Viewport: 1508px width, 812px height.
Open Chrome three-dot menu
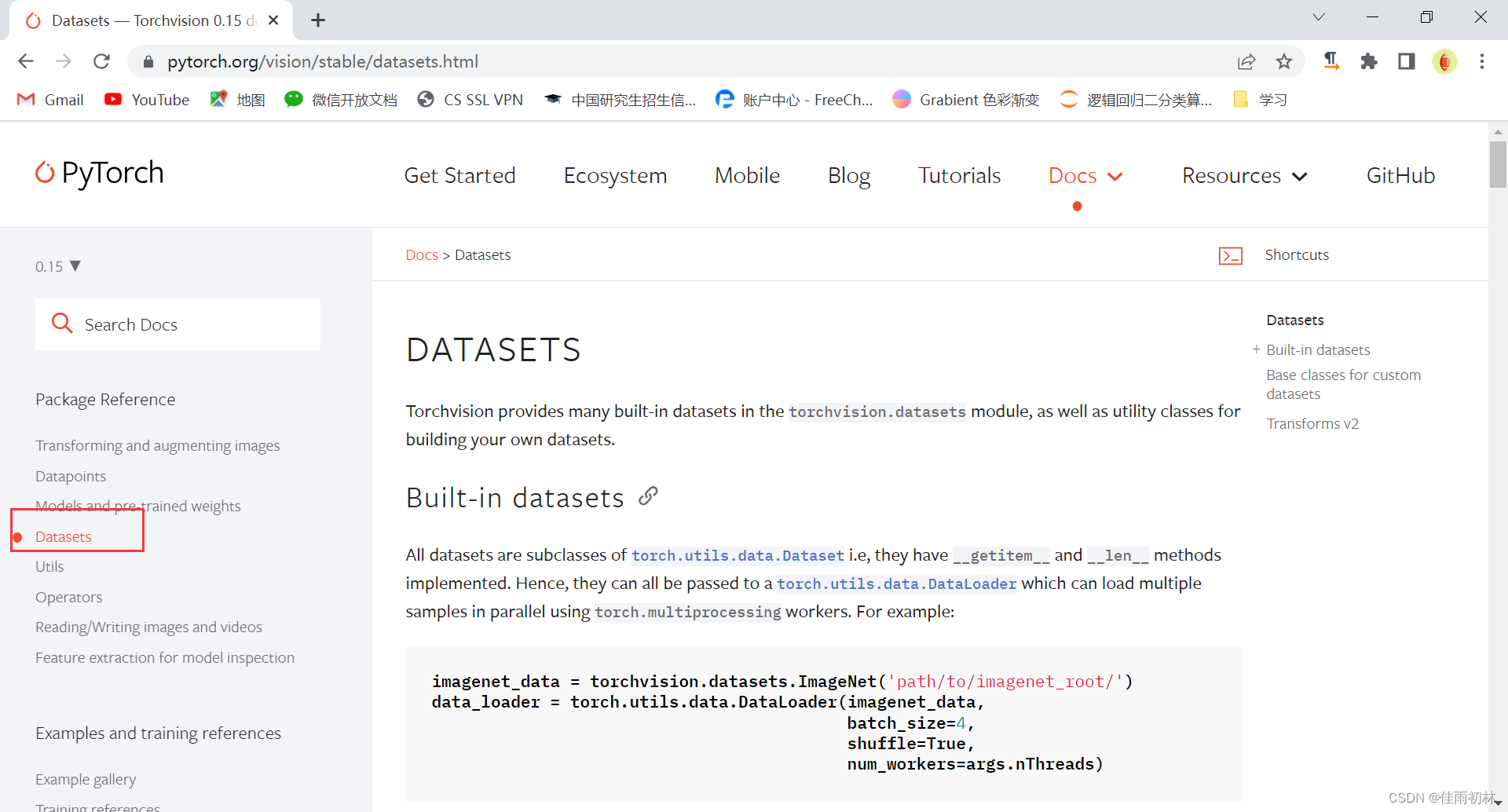tap(1482, 61)
